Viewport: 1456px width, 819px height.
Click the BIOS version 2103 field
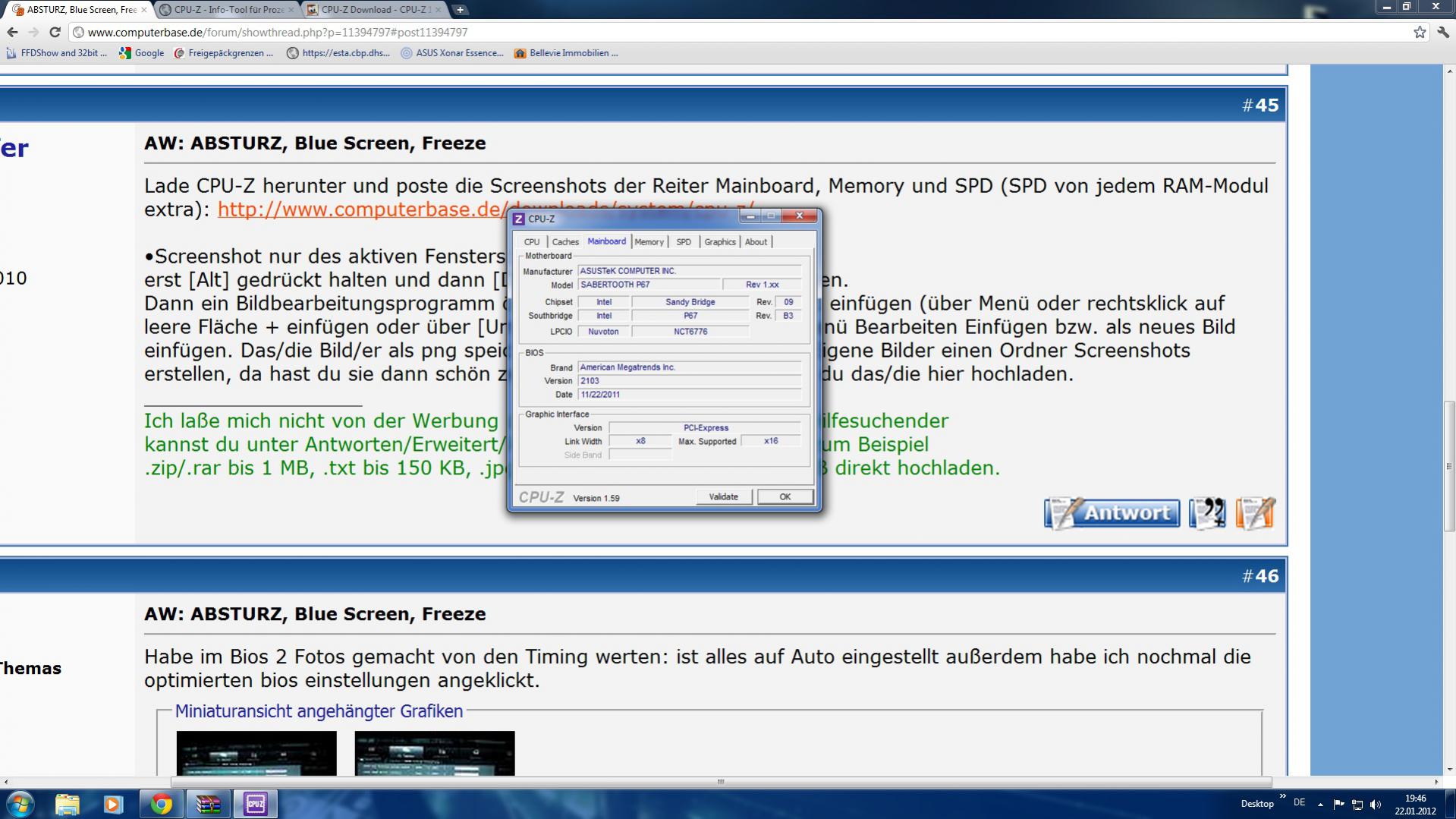click(x=690, y=381)
